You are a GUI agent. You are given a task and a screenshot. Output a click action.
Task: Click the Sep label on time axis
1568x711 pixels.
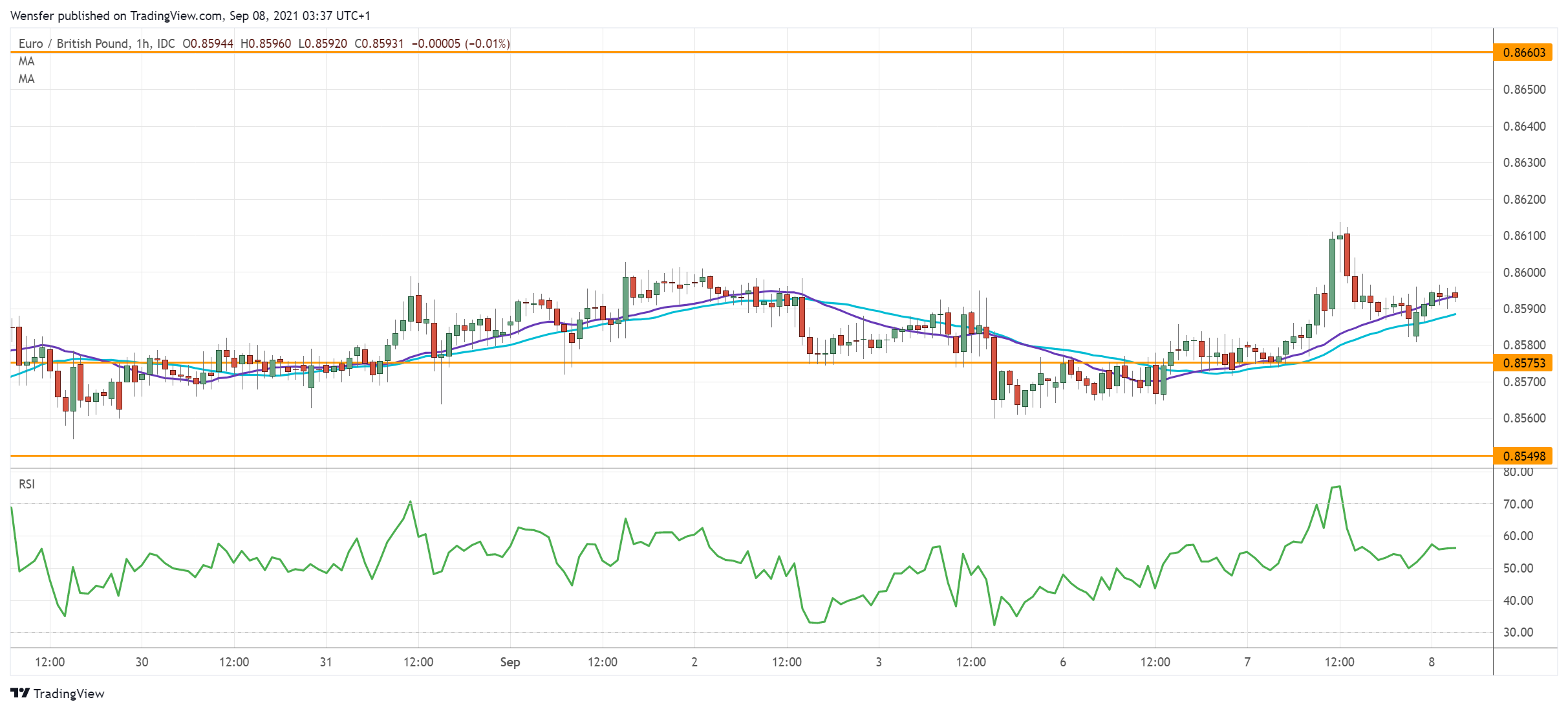coord(510,662)
